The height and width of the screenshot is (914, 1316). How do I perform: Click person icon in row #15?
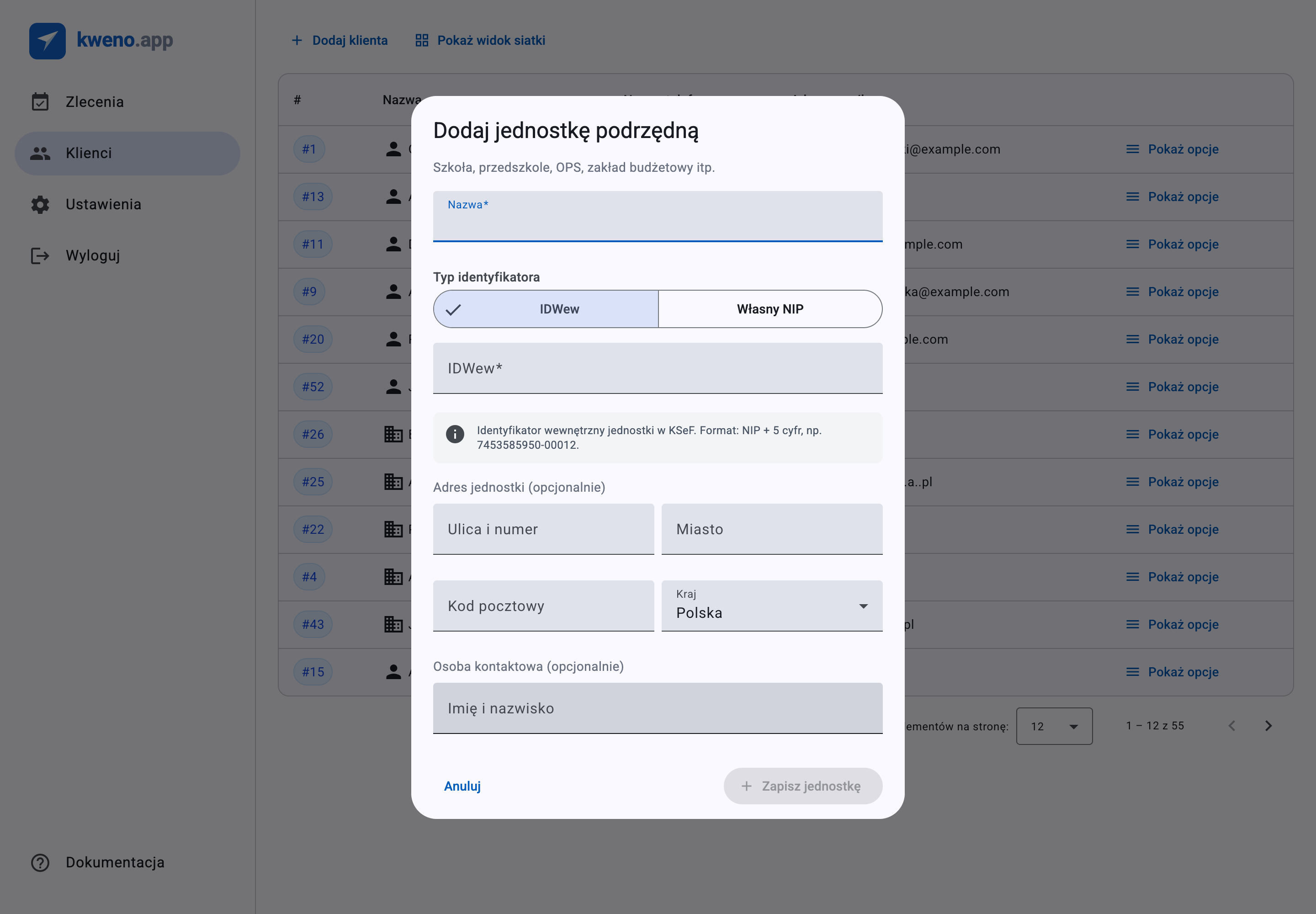pos(393,672)
